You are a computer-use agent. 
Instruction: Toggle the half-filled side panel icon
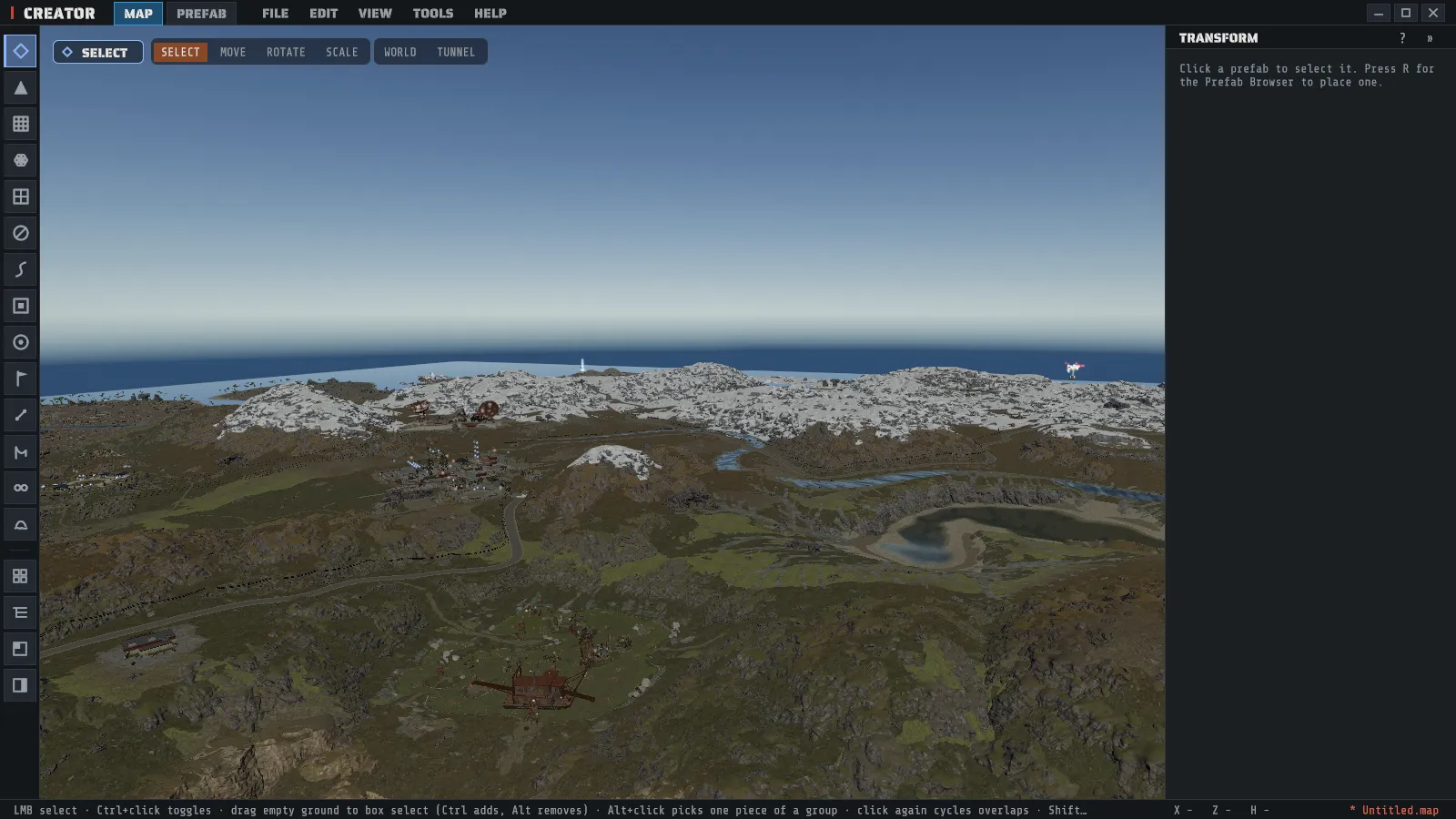click(x=20, y=685)
